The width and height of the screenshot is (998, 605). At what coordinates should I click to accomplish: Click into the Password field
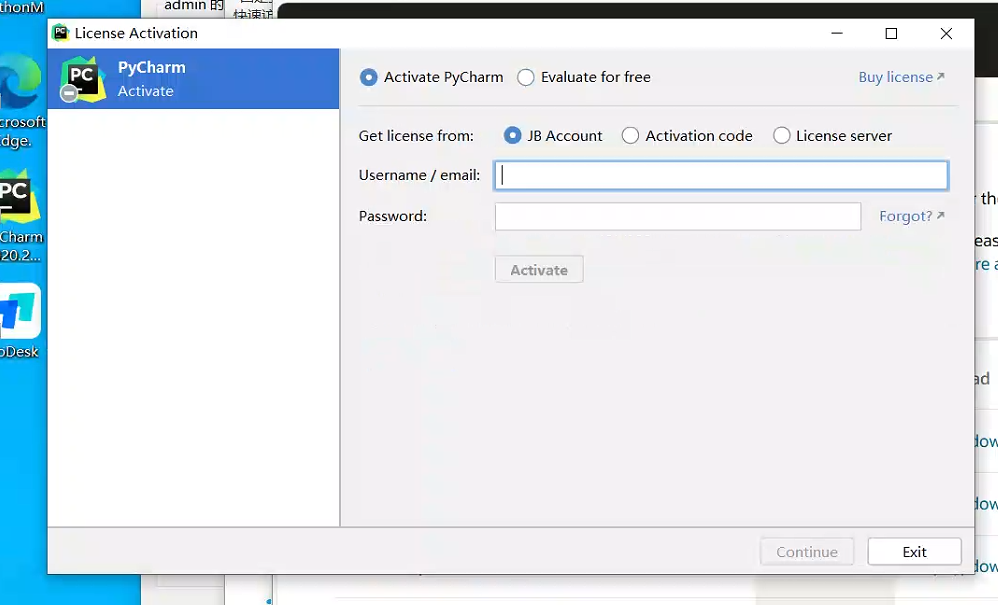point(678,217)
